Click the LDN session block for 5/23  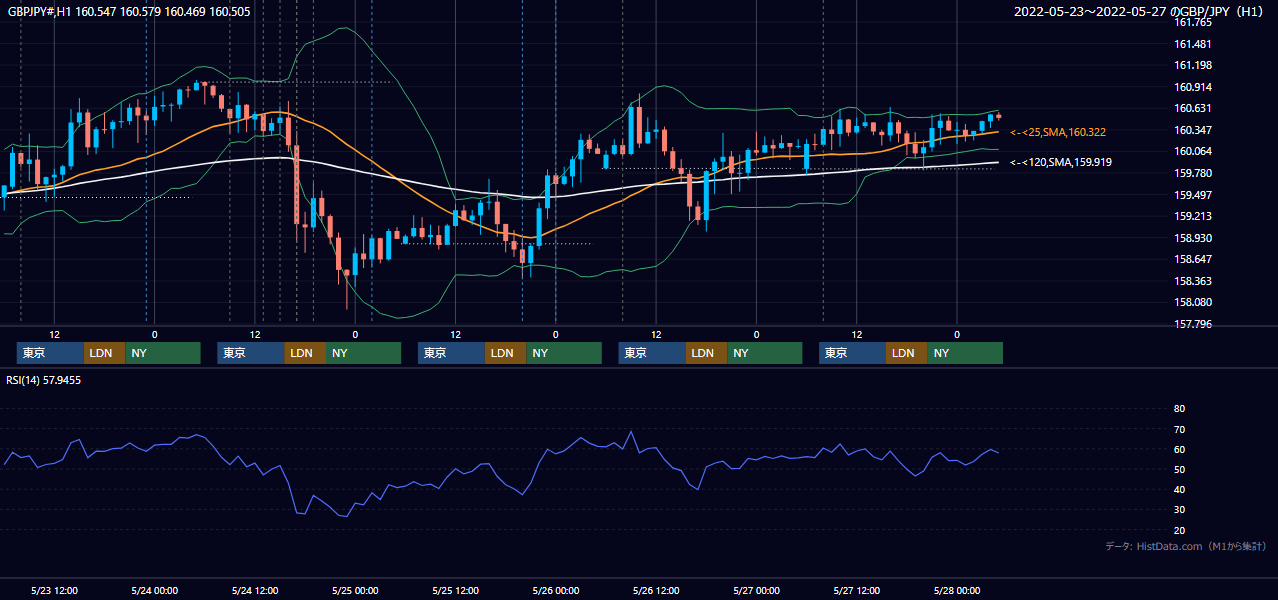(x=104, y=353)
